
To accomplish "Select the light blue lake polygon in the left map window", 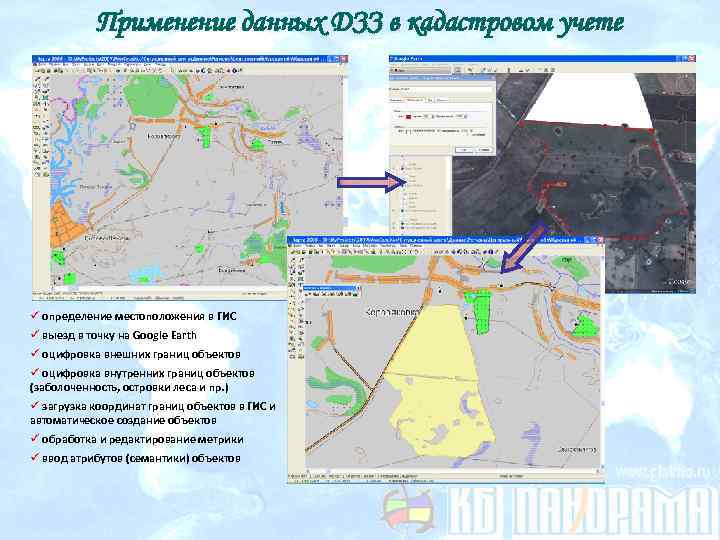I will 146,275.
